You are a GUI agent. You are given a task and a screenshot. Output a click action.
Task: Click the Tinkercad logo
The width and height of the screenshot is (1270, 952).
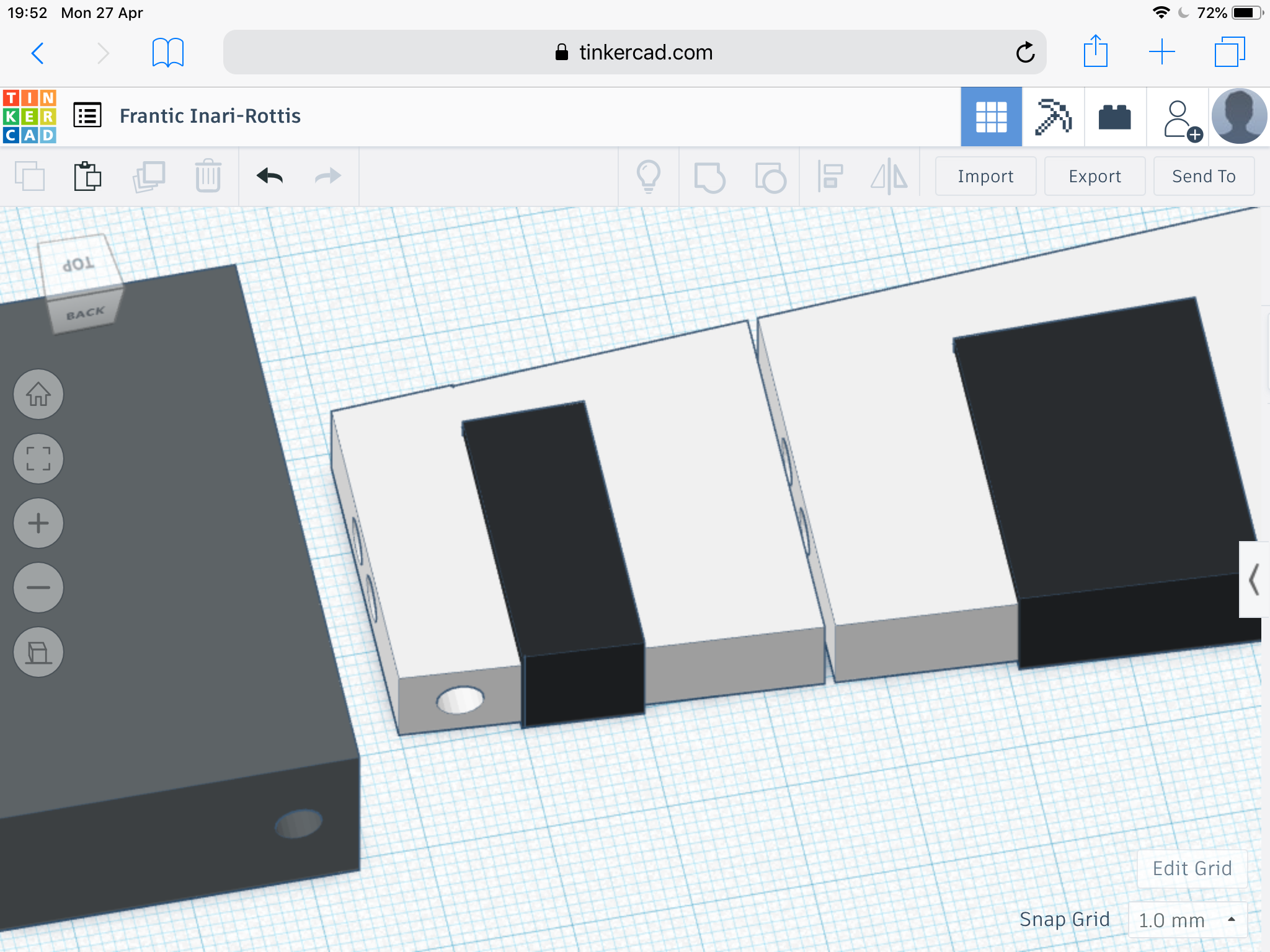coord(29,117)
